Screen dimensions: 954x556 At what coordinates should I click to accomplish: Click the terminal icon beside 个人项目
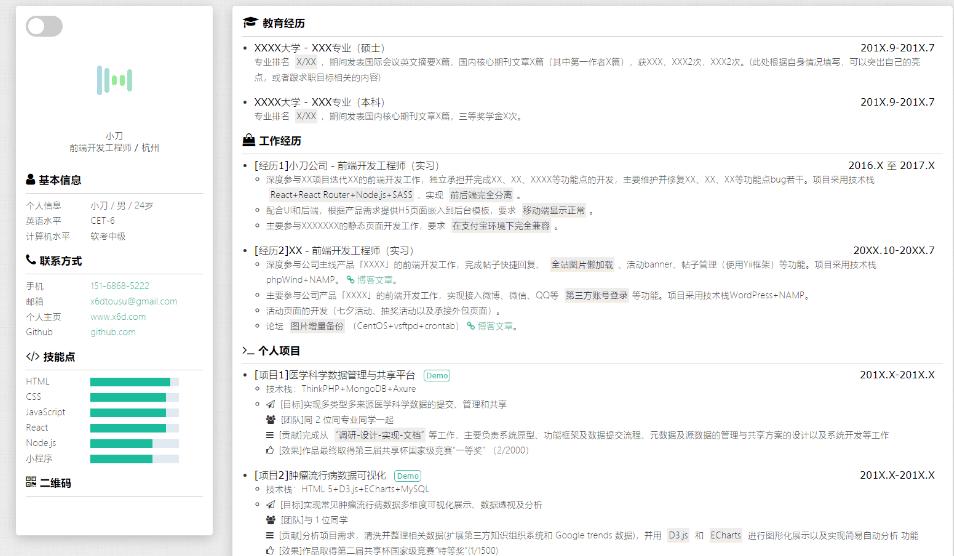[x=248, y=350]
